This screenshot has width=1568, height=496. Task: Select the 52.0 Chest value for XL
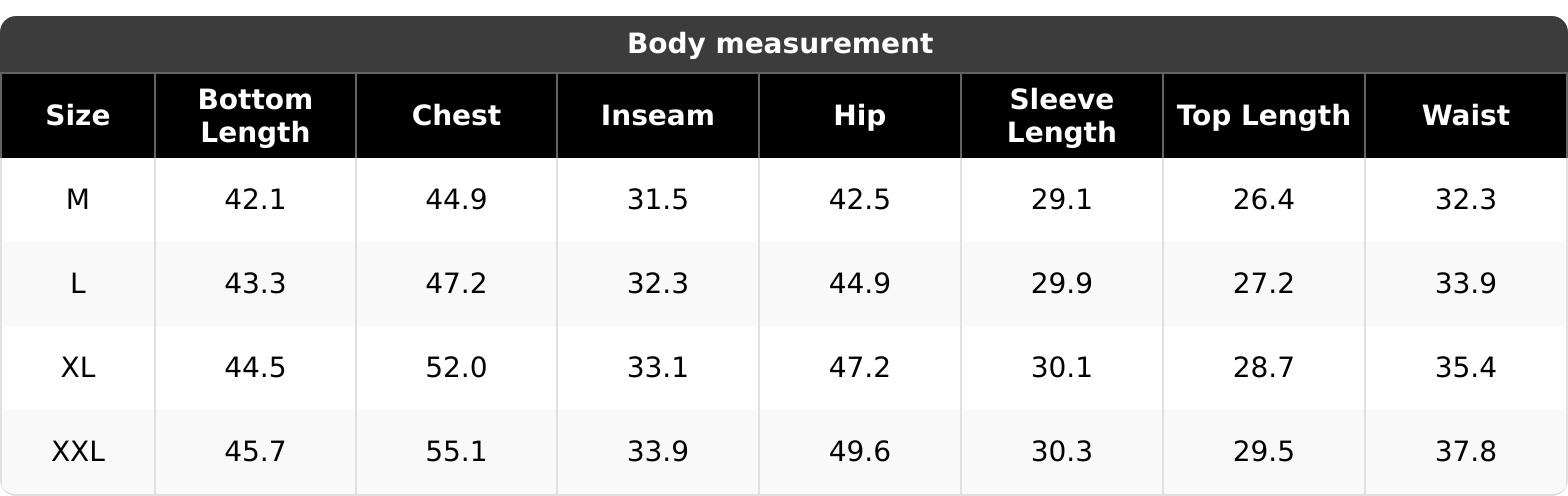tap(456, 368)
